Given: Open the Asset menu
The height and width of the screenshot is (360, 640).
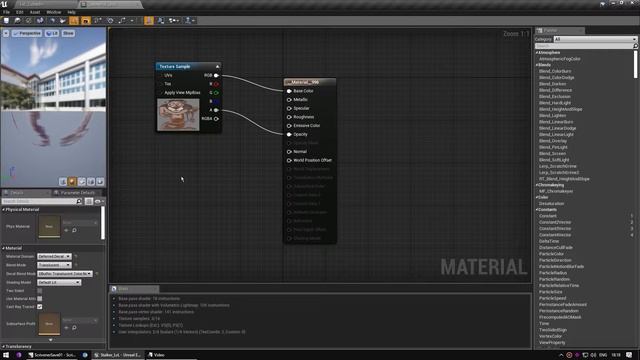Looking at the screenshot, I should [35, 12].
